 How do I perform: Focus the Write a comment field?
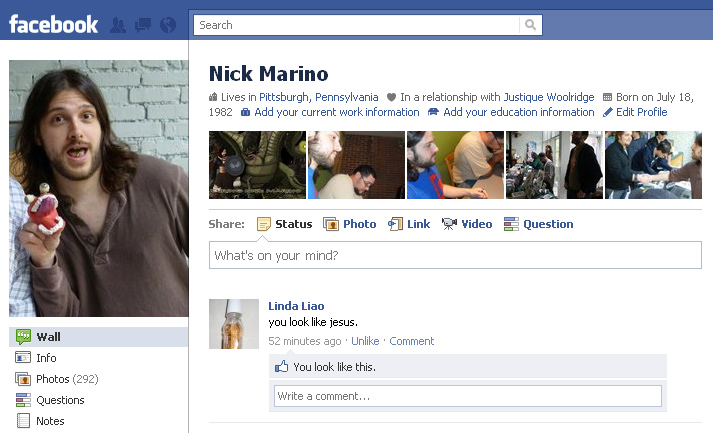(x=467, y=396)
